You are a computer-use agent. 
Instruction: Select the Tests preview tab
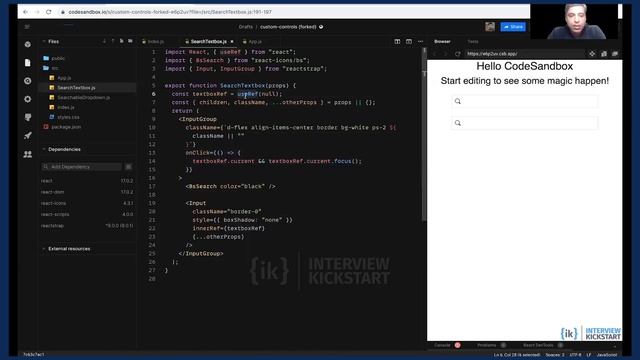pyautogui.click(x=473, y=42)
